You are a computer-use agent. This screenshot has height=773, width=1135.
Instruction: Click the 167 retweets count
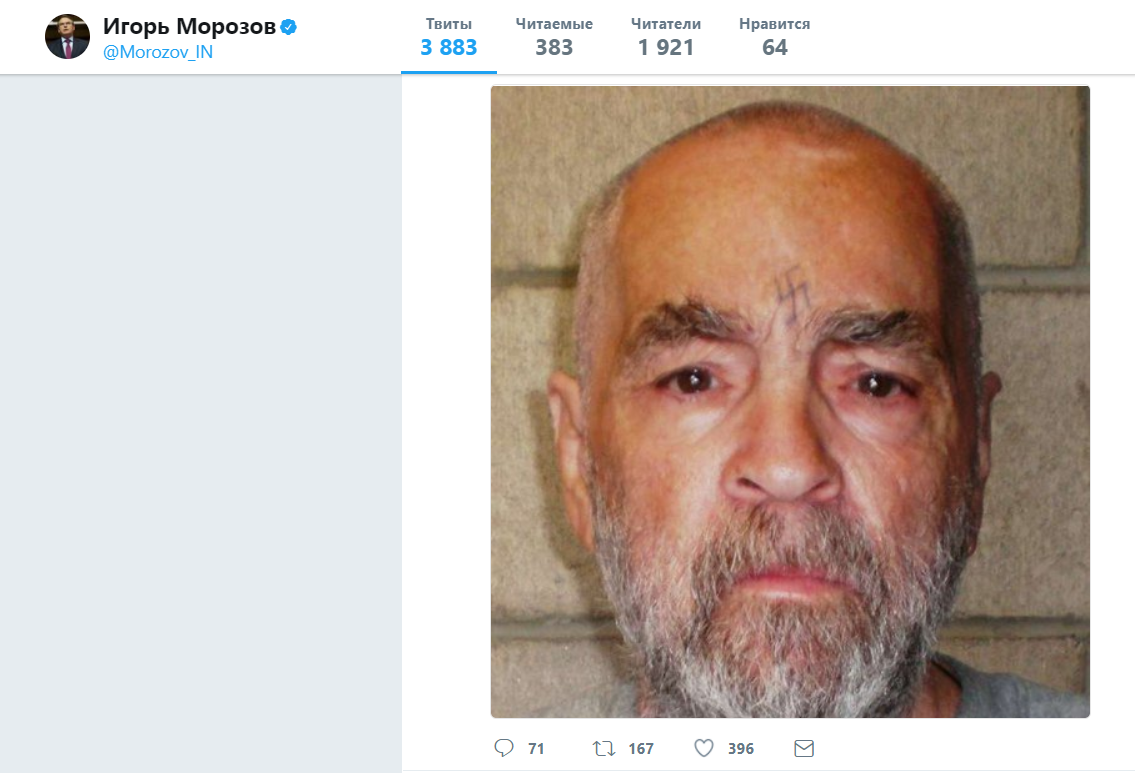[x=641, y=748]
